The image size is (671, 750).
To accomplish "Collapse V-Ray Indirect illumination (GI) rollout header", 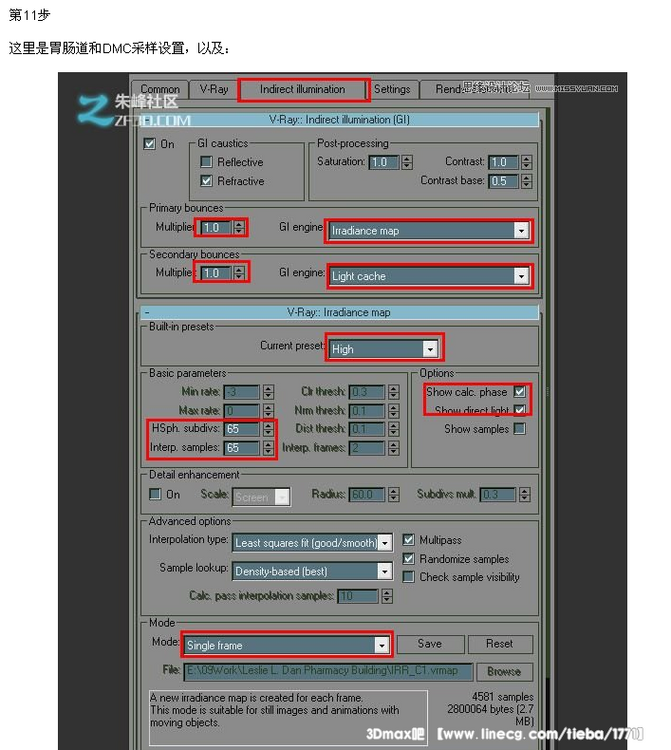I will 340,120.
